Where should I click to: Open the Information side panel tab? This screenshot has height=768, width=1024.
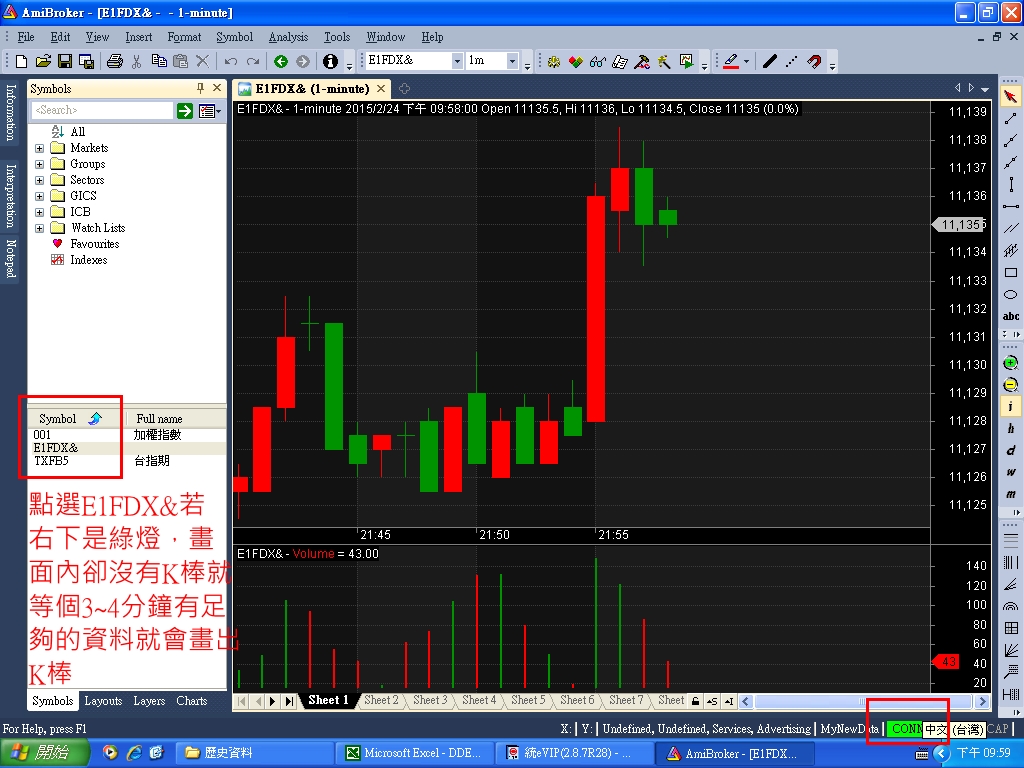[10, 112]
